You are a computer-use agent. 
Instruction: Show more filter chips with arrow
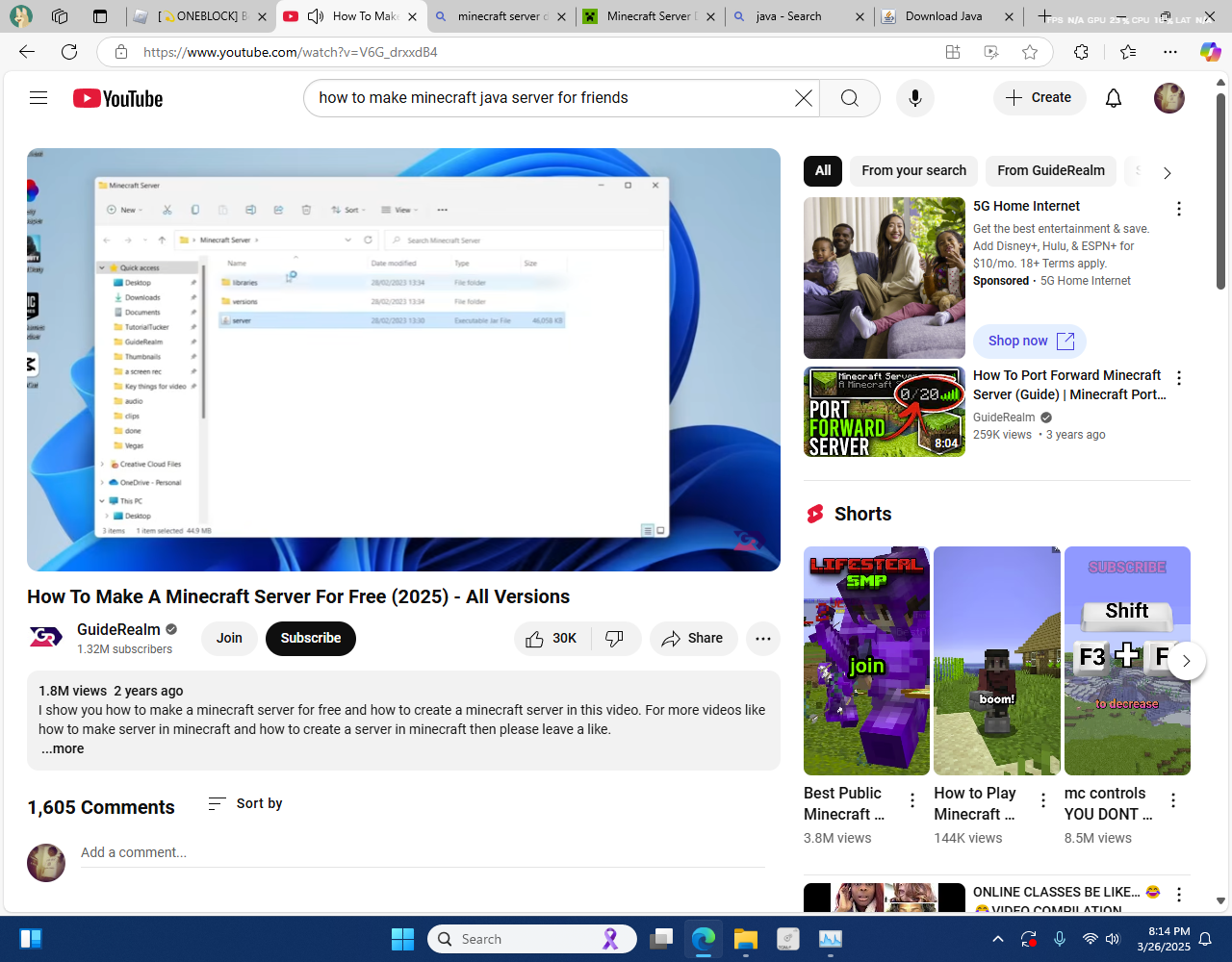click(x=1167, y=173)
